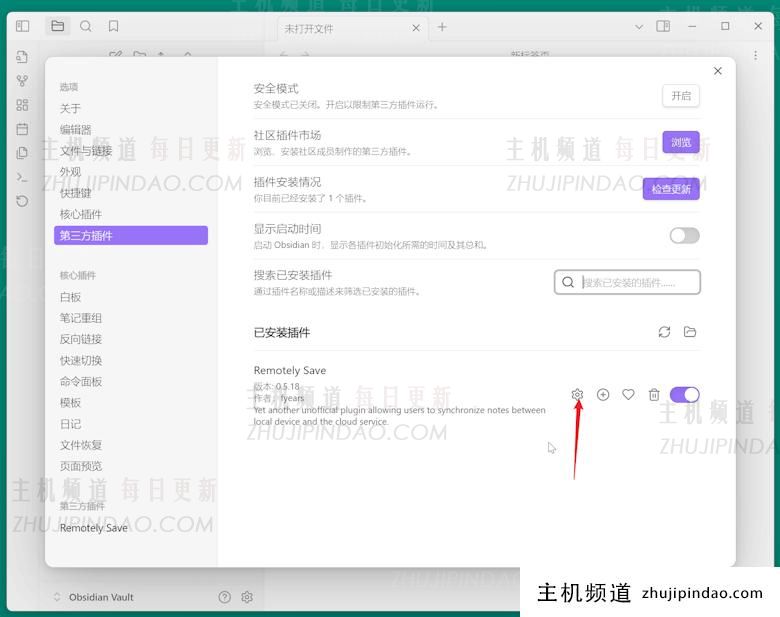Open 白板 core plugin settings
The height and width of the screenshot is (617, 780).
(131, 297)
